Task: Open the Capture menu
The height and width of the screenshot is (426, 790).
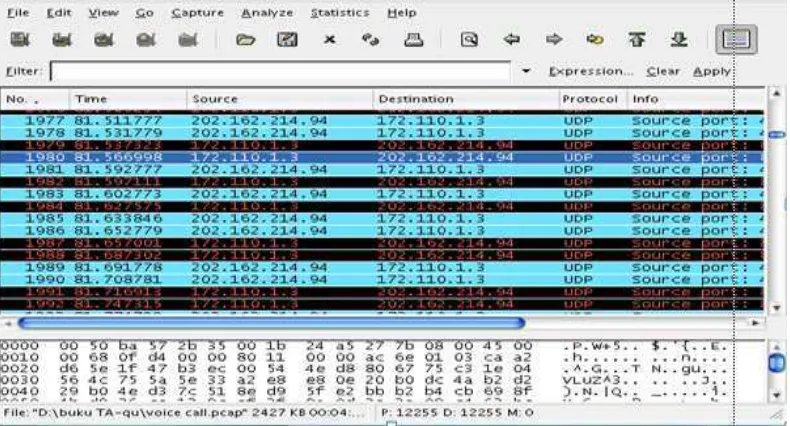Action: (198, 13)
